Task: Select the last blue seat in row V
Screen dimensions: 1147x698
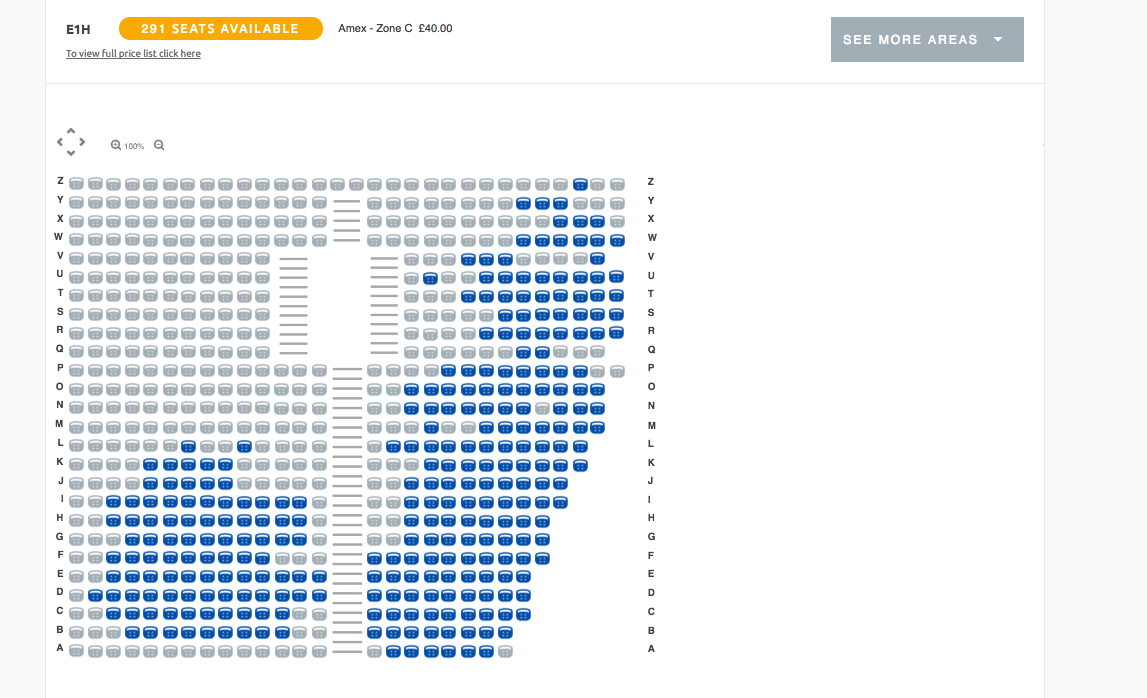Action: 597,258
